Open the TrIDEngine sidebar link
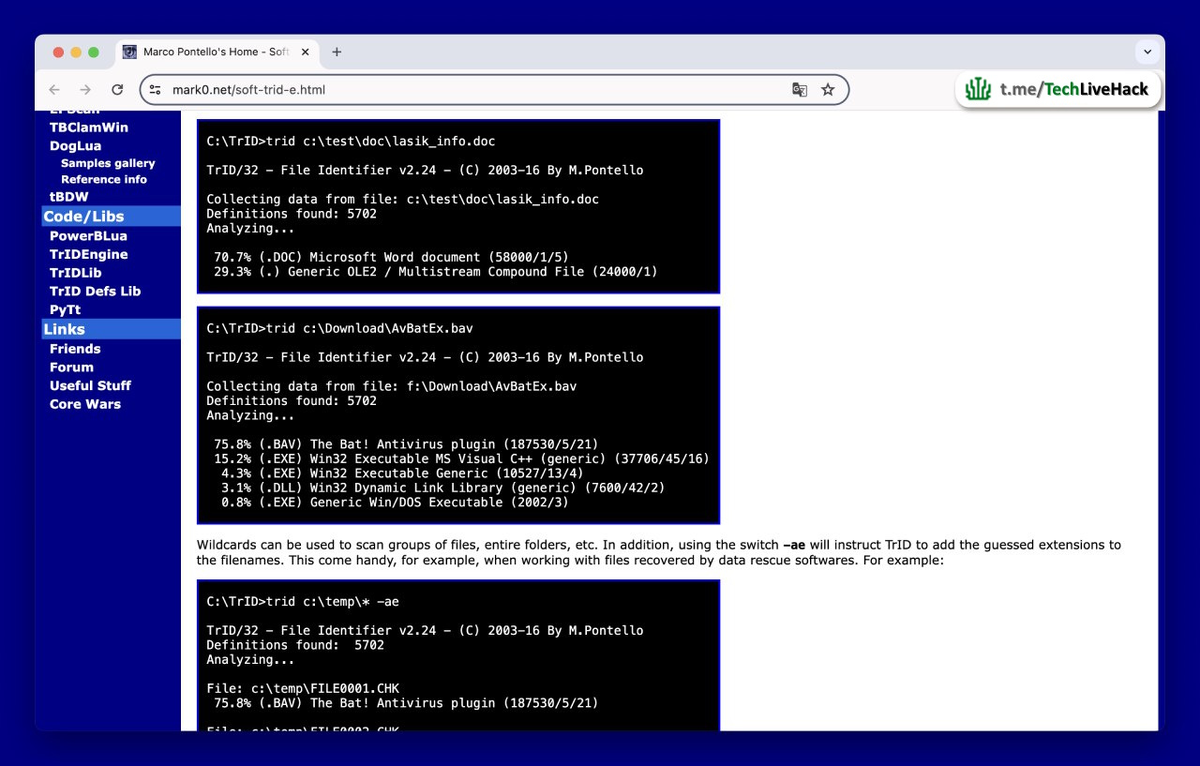The image size is (1200, 766). pos(89,254)
